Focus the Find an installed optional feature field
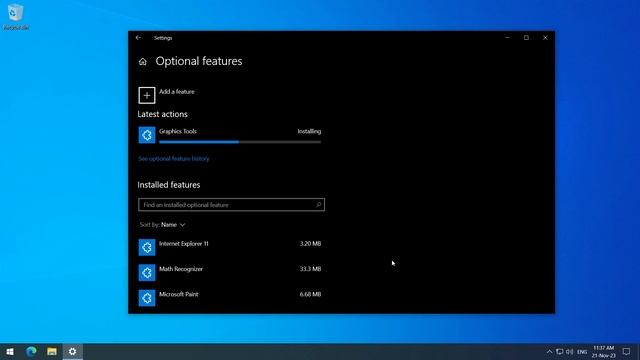The image size is (640, 360). click(231, 204)
